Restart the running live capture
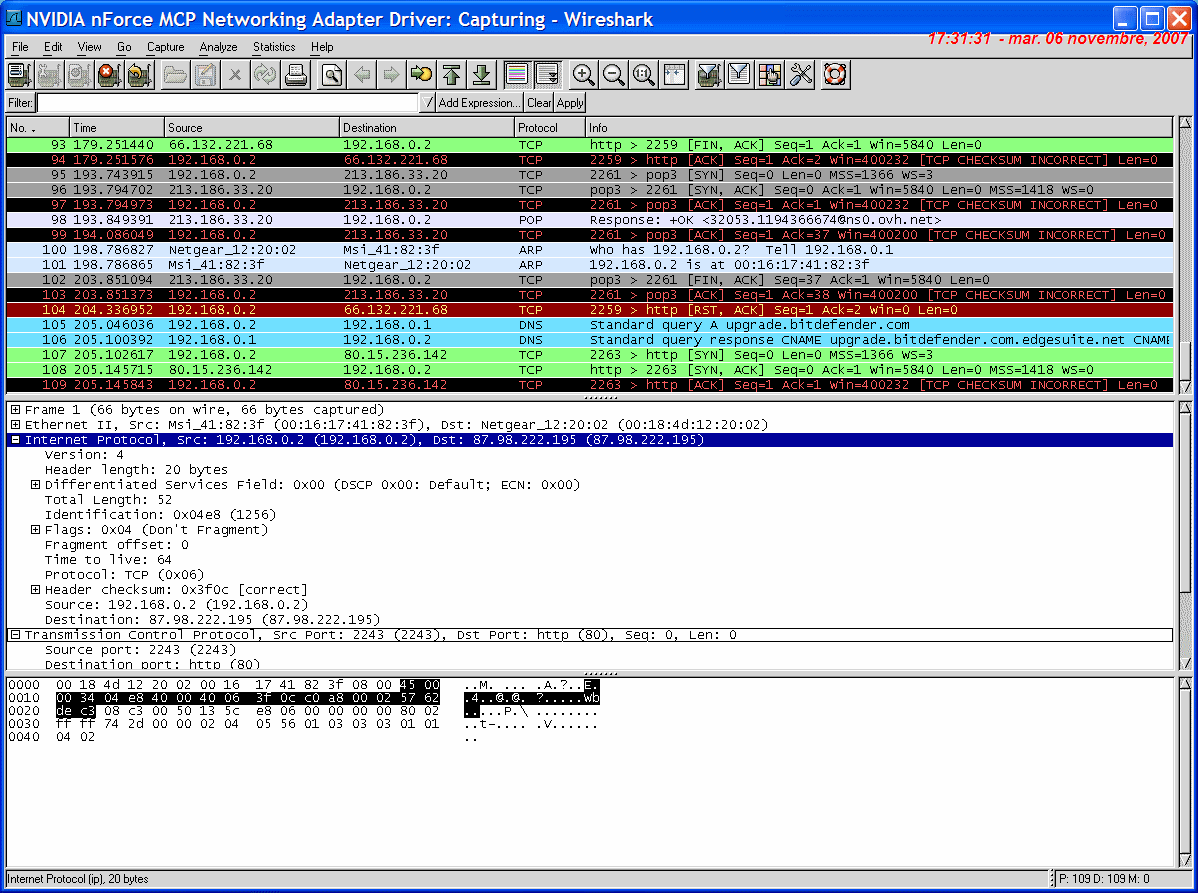 pyautogui.click(x=140, y=75)
